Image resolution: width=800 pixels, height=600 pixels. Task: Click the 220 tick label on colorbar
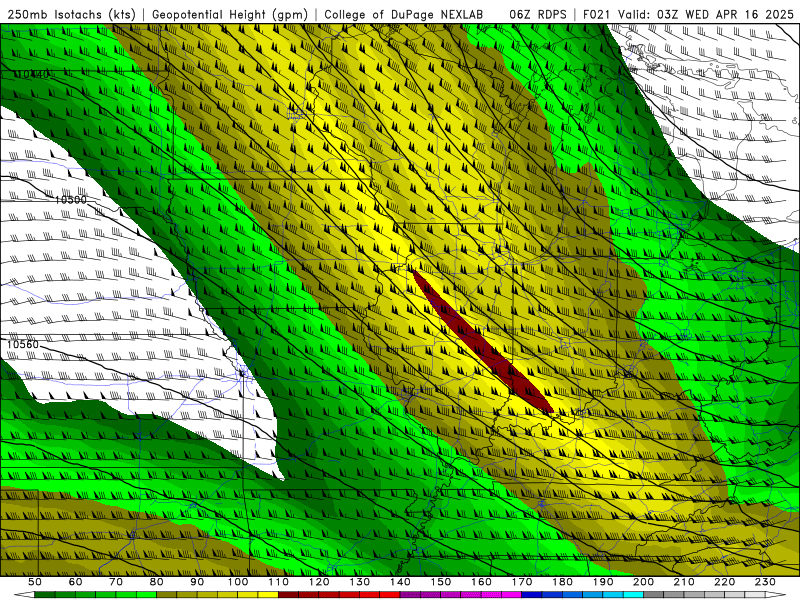click(724, 582)
